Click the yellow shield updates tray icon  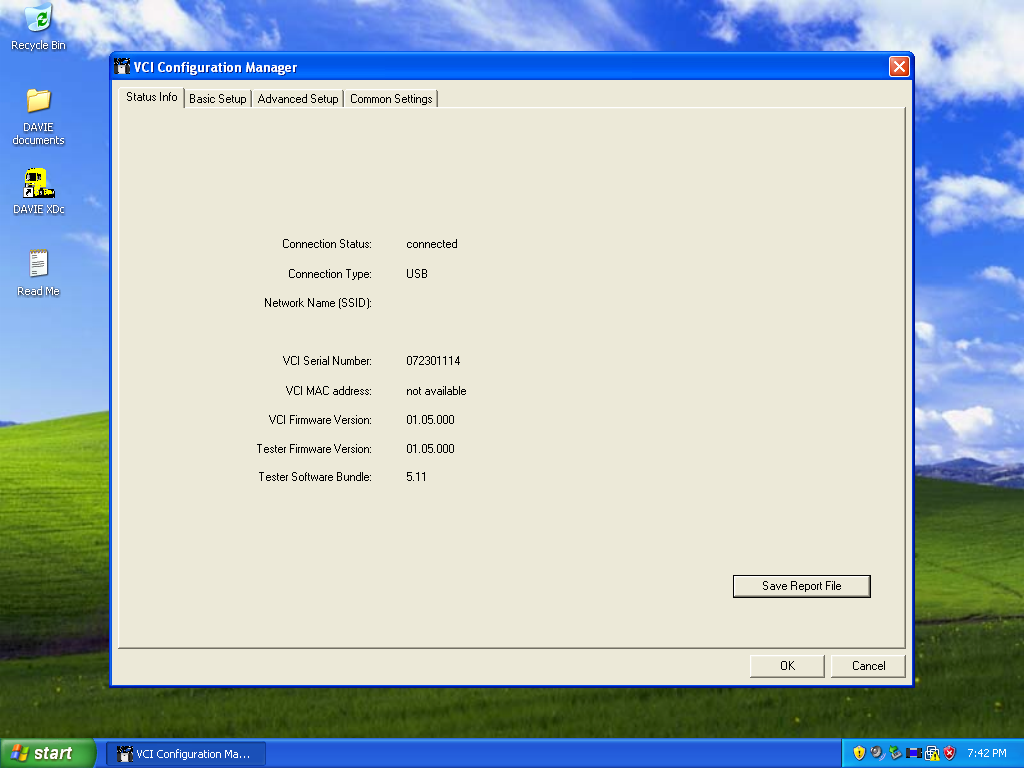(x=859, y=753)
